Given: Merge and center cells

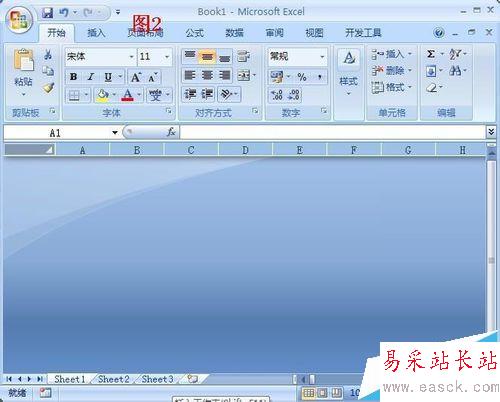Looking at the screenshot, I should [x=244, y=76].
